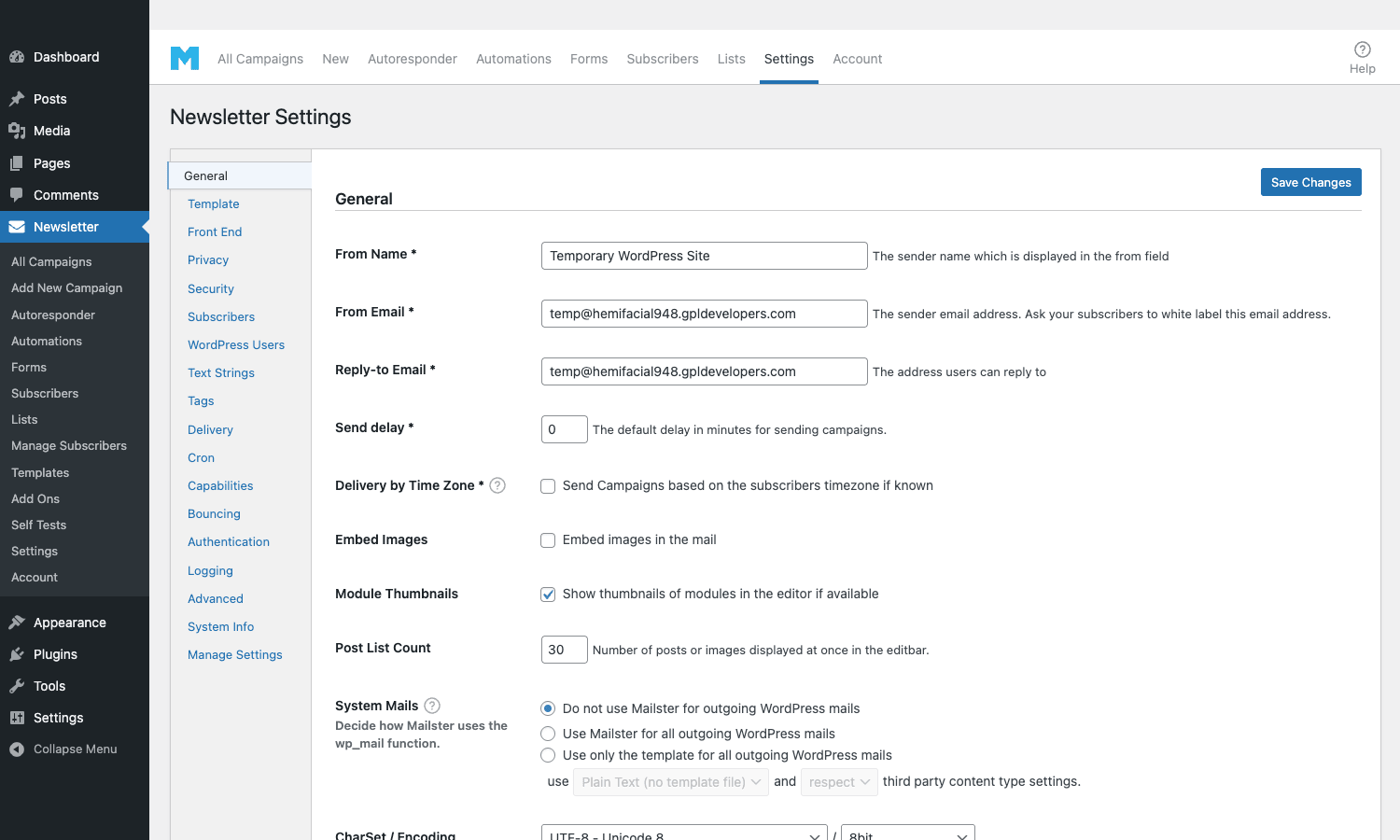Open the Security settings section

[x=211, y=288]
